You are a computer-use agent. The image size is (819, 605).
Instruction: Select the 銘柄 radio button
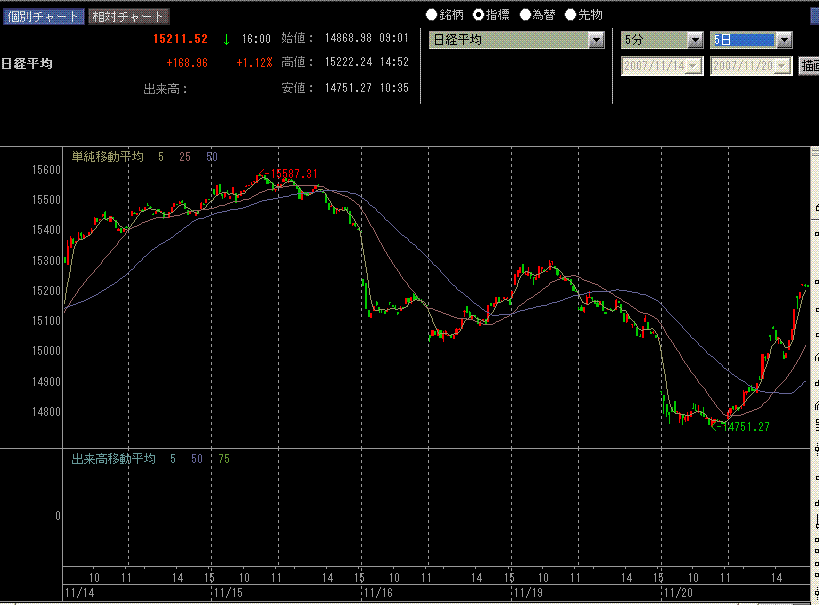pyautogui.click(x=432, y=15)
